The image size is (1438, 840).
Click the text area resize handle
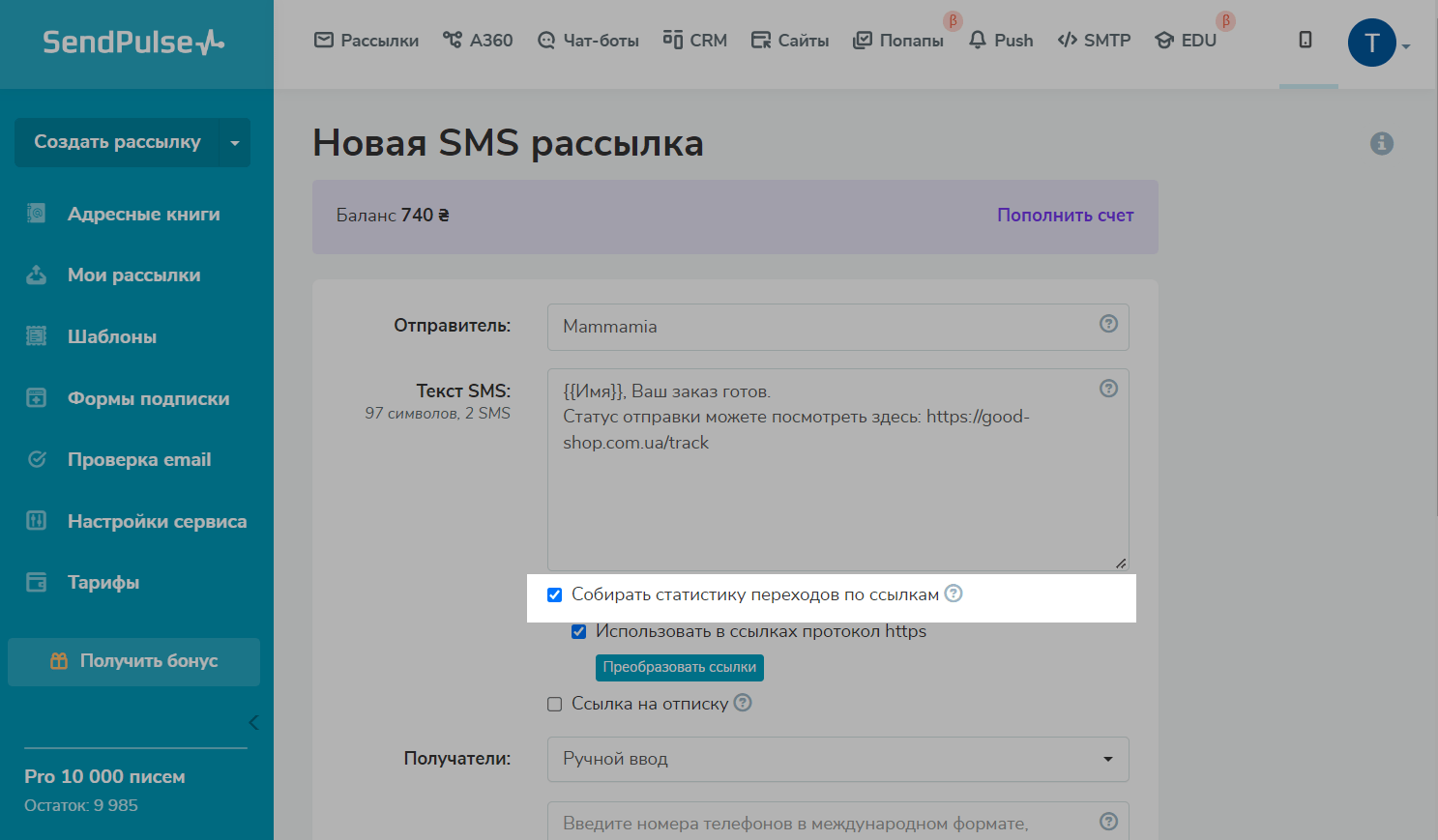pos(1120,563)
